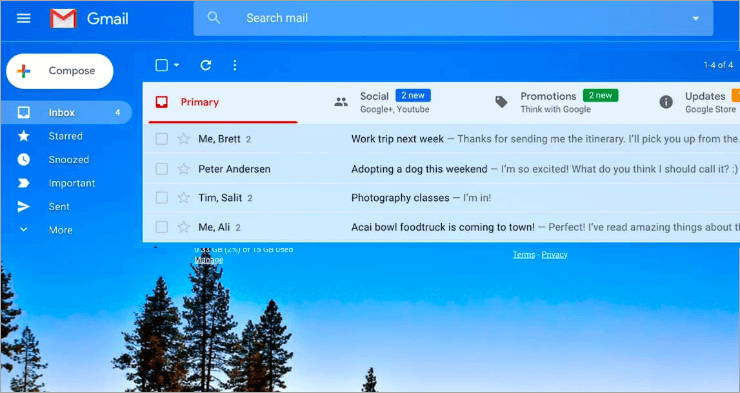Open the main menu hamburger icon
This screenshot has height=393, width=740.
point(24,18)
